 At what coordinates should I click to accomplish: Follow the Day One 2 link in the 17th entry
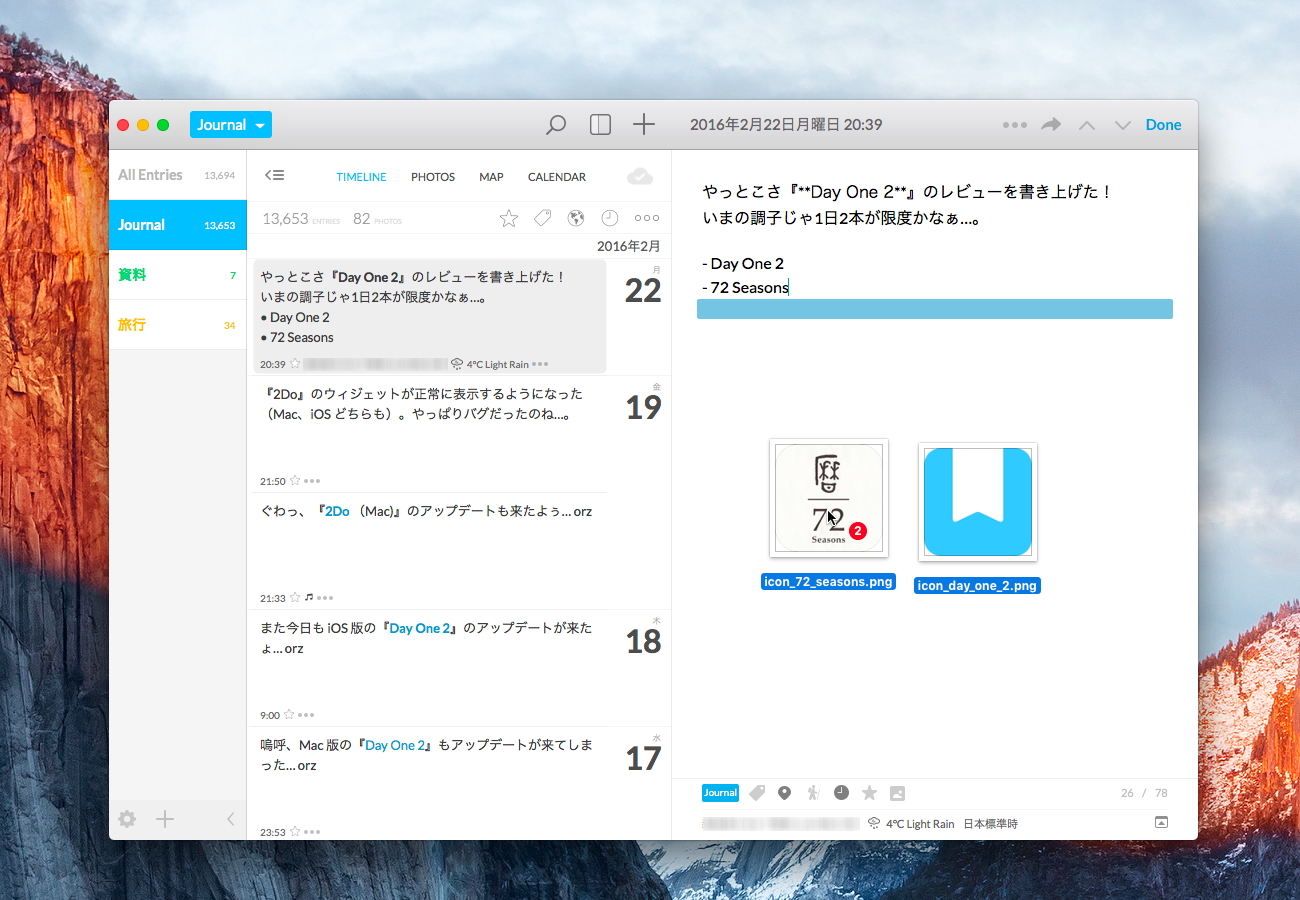(x=396, y=745)
